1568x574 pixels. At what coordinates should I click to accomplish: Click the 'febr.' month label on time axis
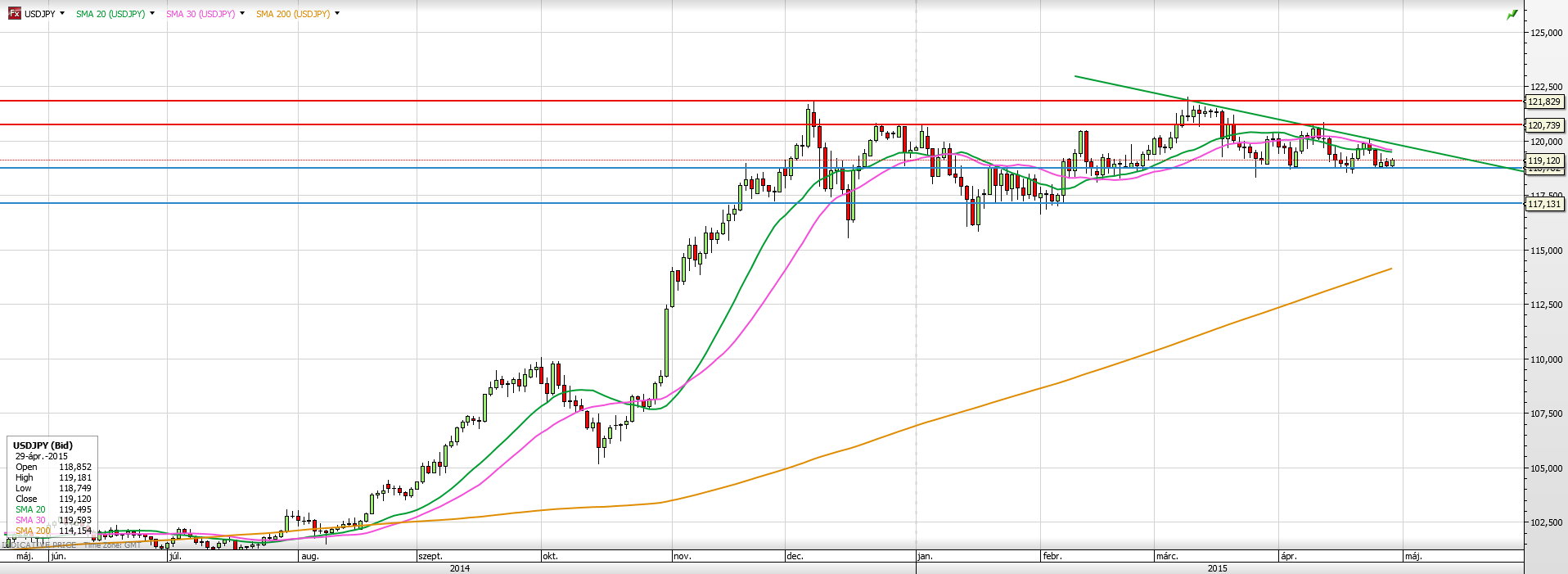[x=1052, y=556]
